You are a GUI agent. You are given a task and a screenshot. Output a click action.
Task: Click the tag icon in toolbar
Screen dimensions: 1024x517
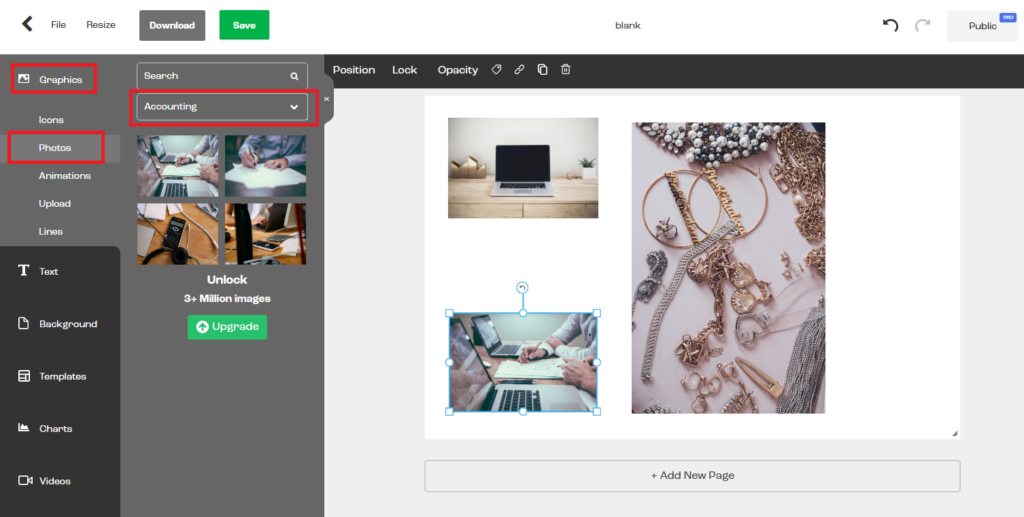(496, 69)
